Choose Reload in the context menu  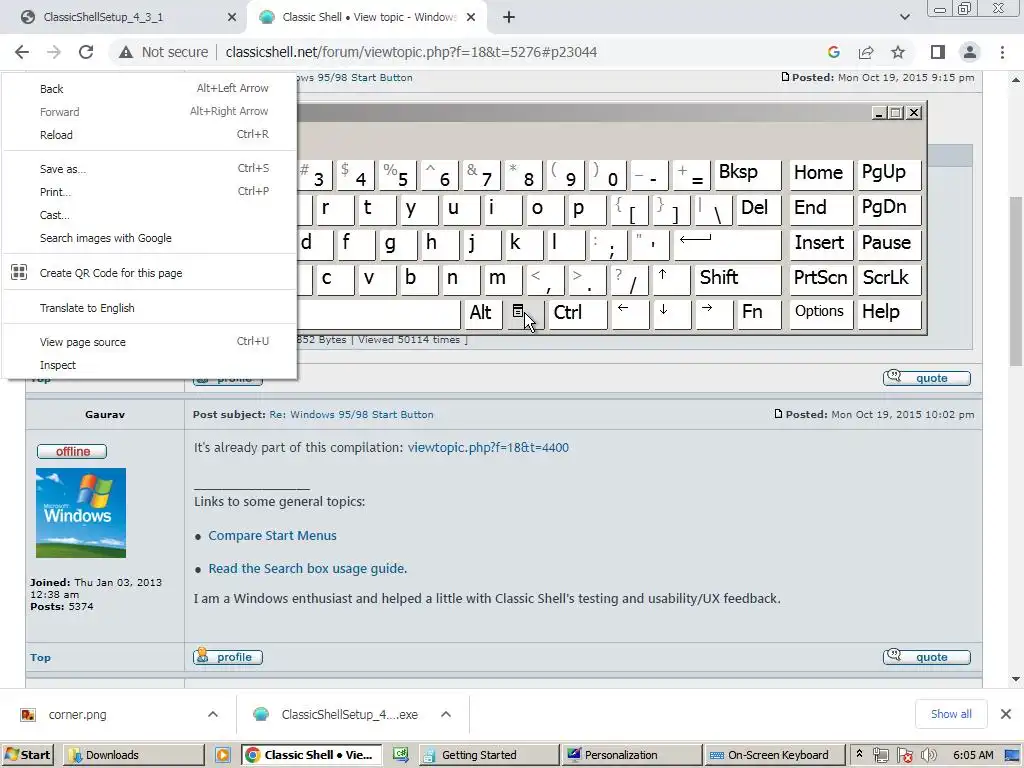[x=150, y=135]
